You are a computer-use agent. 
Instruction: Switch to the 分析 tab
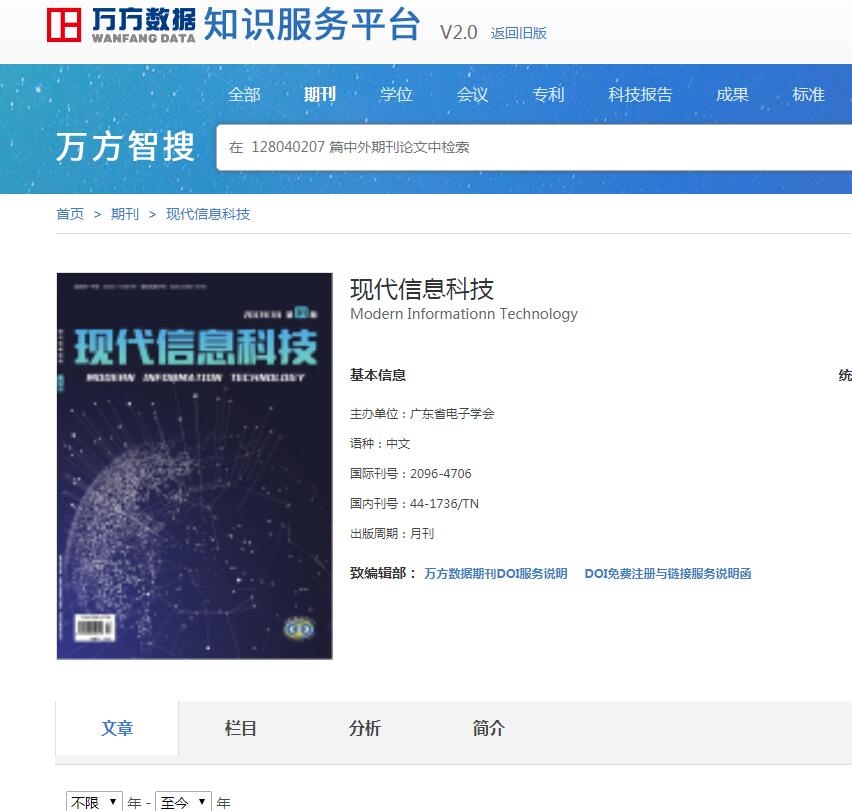[365, 728]
